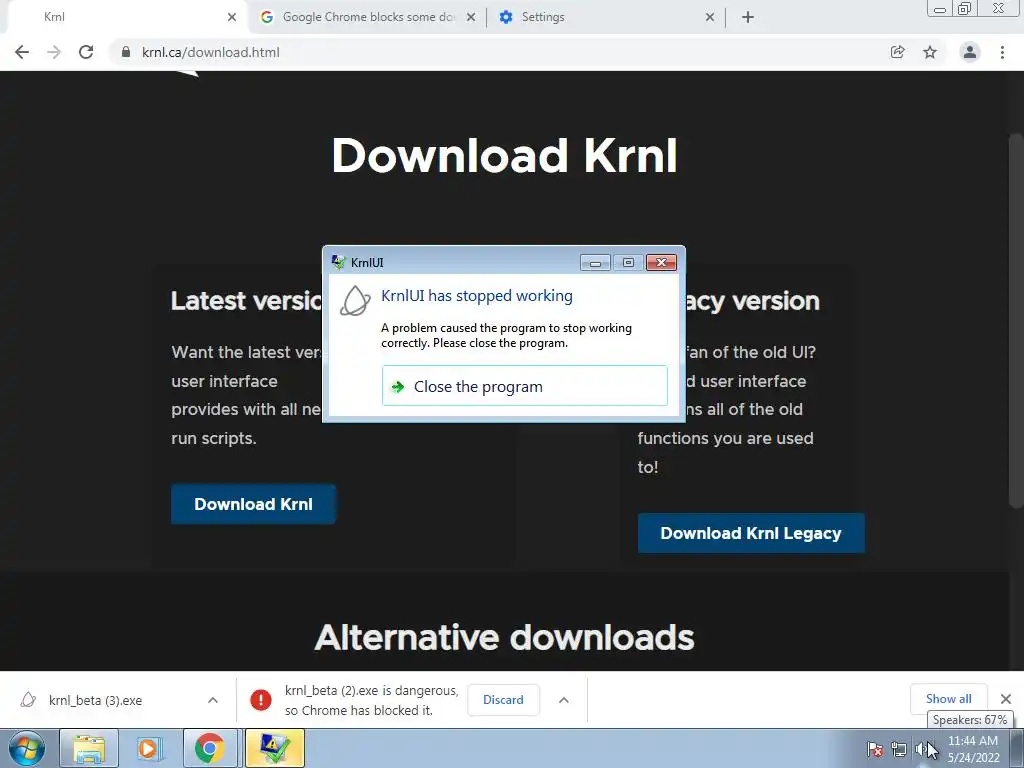Restore down the Chrome window
Viewport: 1024px width, 768px height.
(965, 8)
